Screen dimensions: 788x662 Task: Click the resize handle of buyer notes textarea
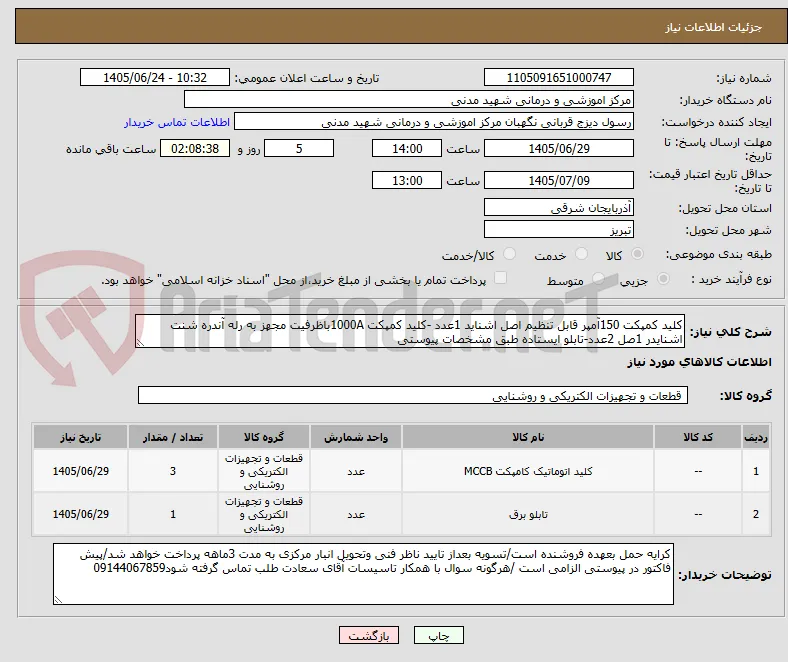(x=58, y=599)
